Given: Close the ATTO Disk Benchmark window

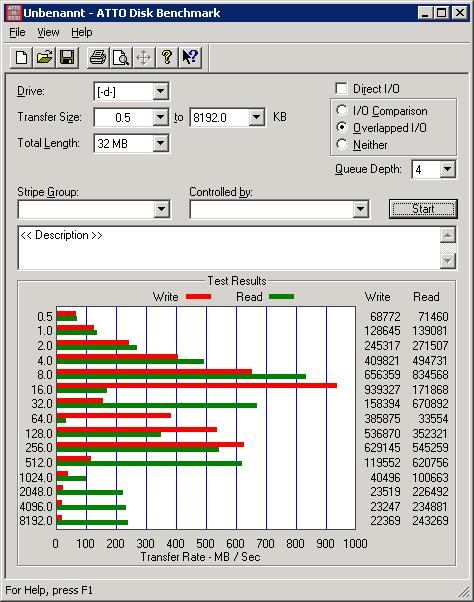Looking at the screenshot, I should point(459,13).
